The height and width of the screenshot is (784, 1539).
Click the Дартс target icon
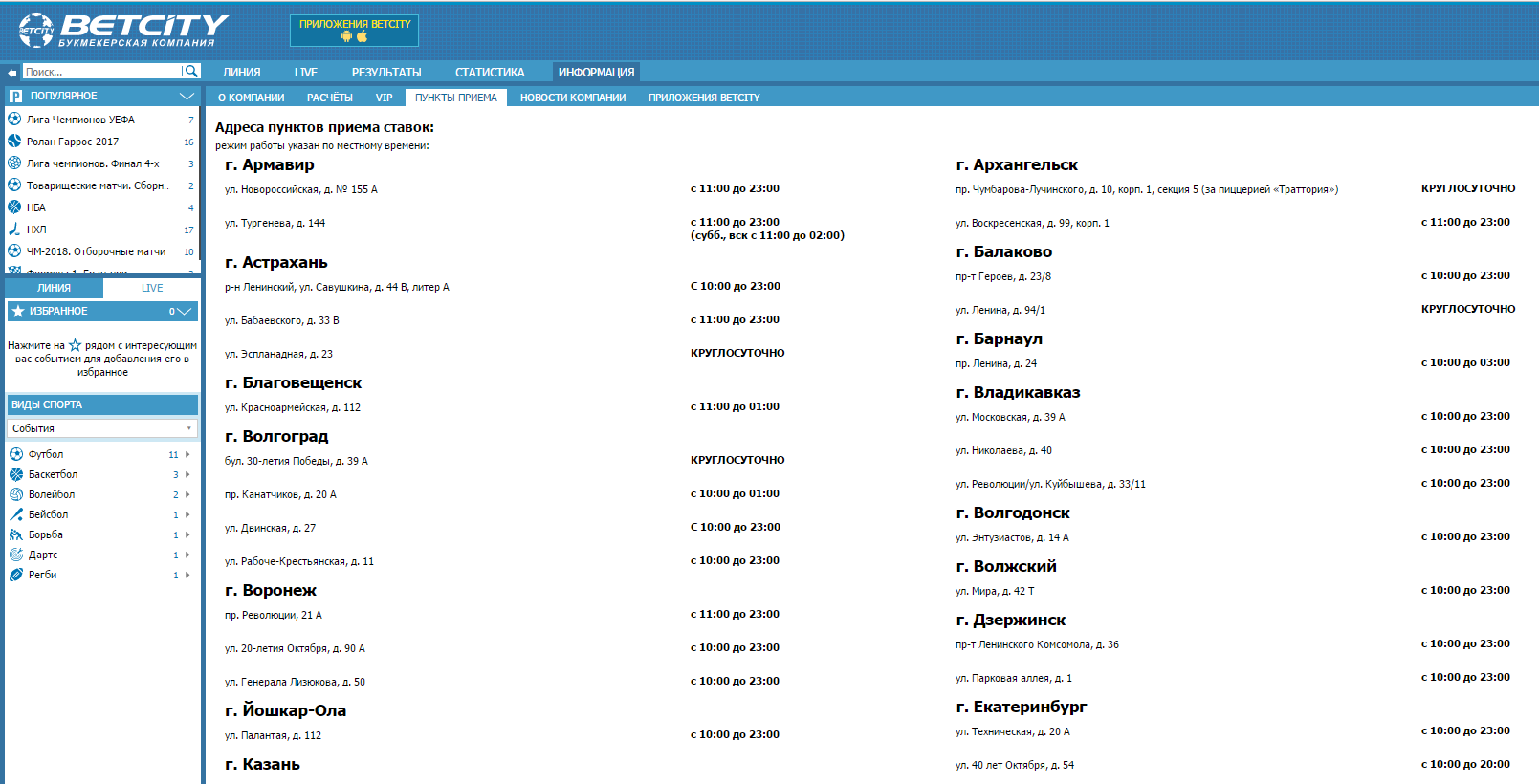[16, 555]
